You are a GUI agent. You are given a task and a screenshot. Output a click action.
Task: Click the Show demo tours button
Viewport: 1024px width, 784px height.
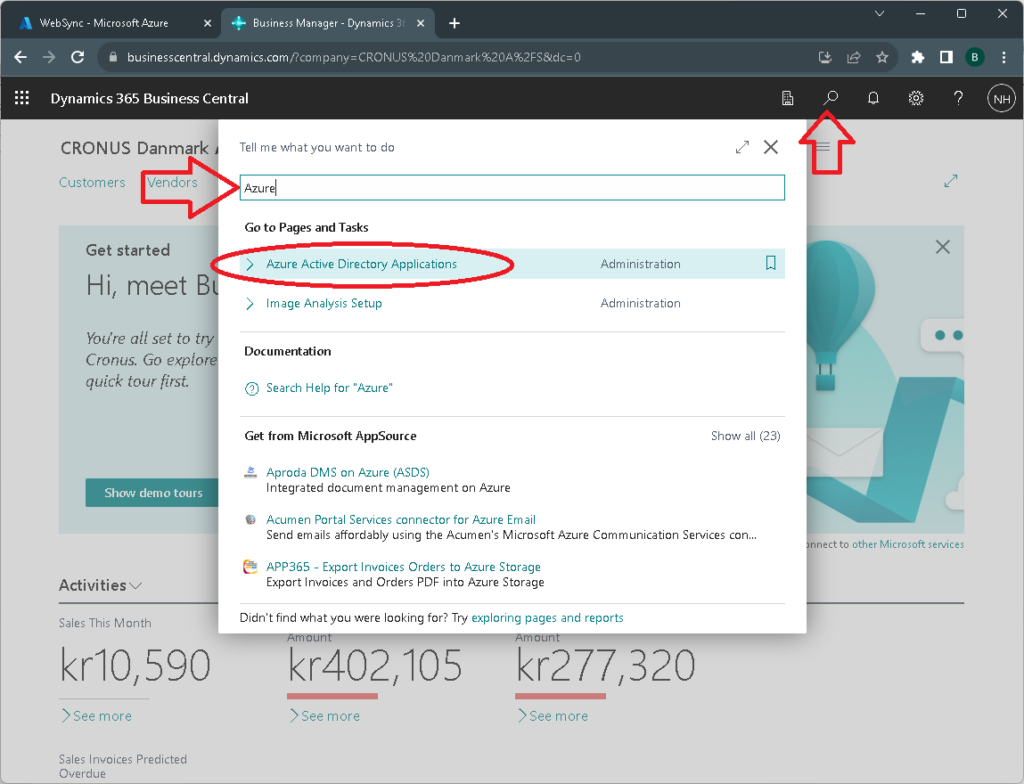click(152, 492)
